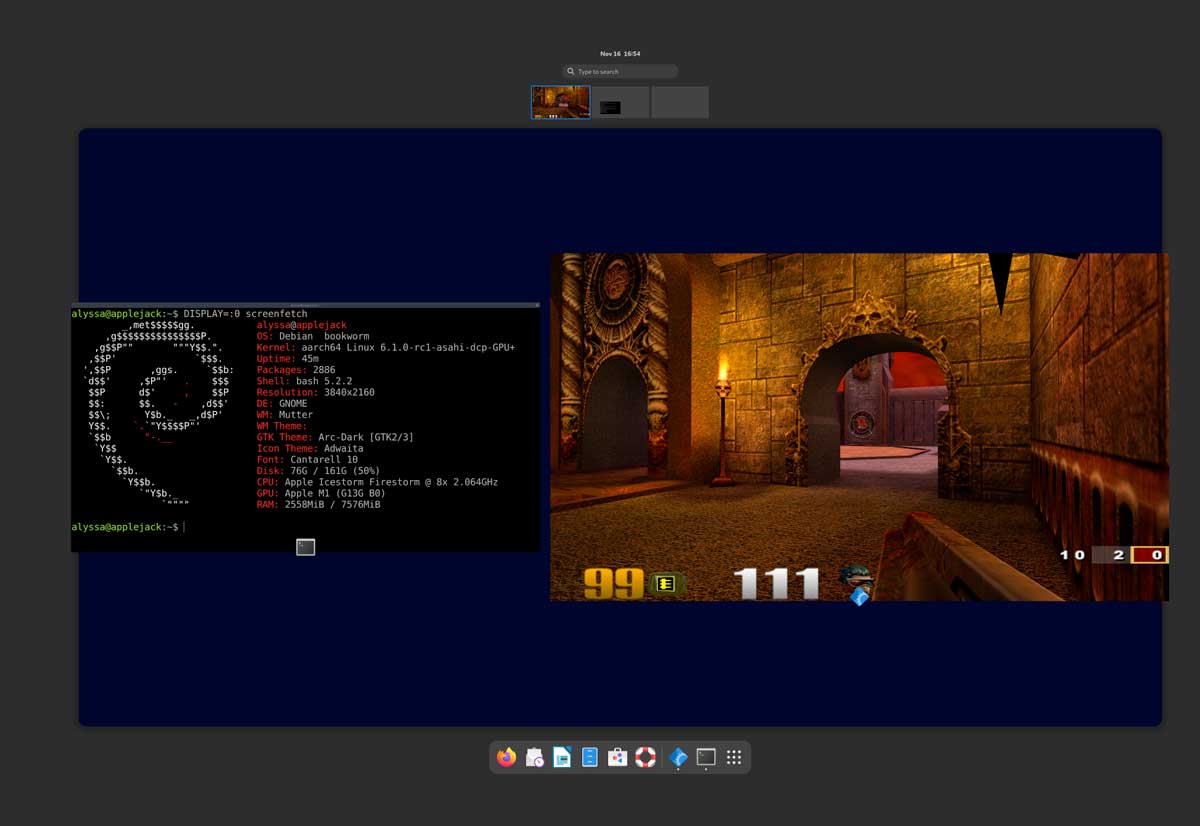1200x826 pixels.
Task: Open the Terminal icon in the dock
Action: coord(706,757)
